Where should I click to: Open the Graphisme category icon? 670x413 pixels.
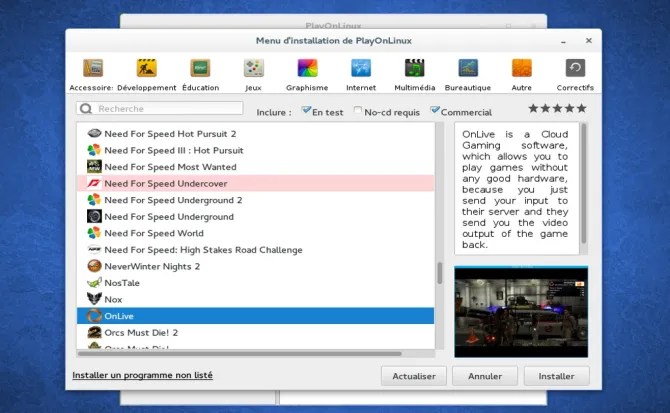[x=307, y=68]
